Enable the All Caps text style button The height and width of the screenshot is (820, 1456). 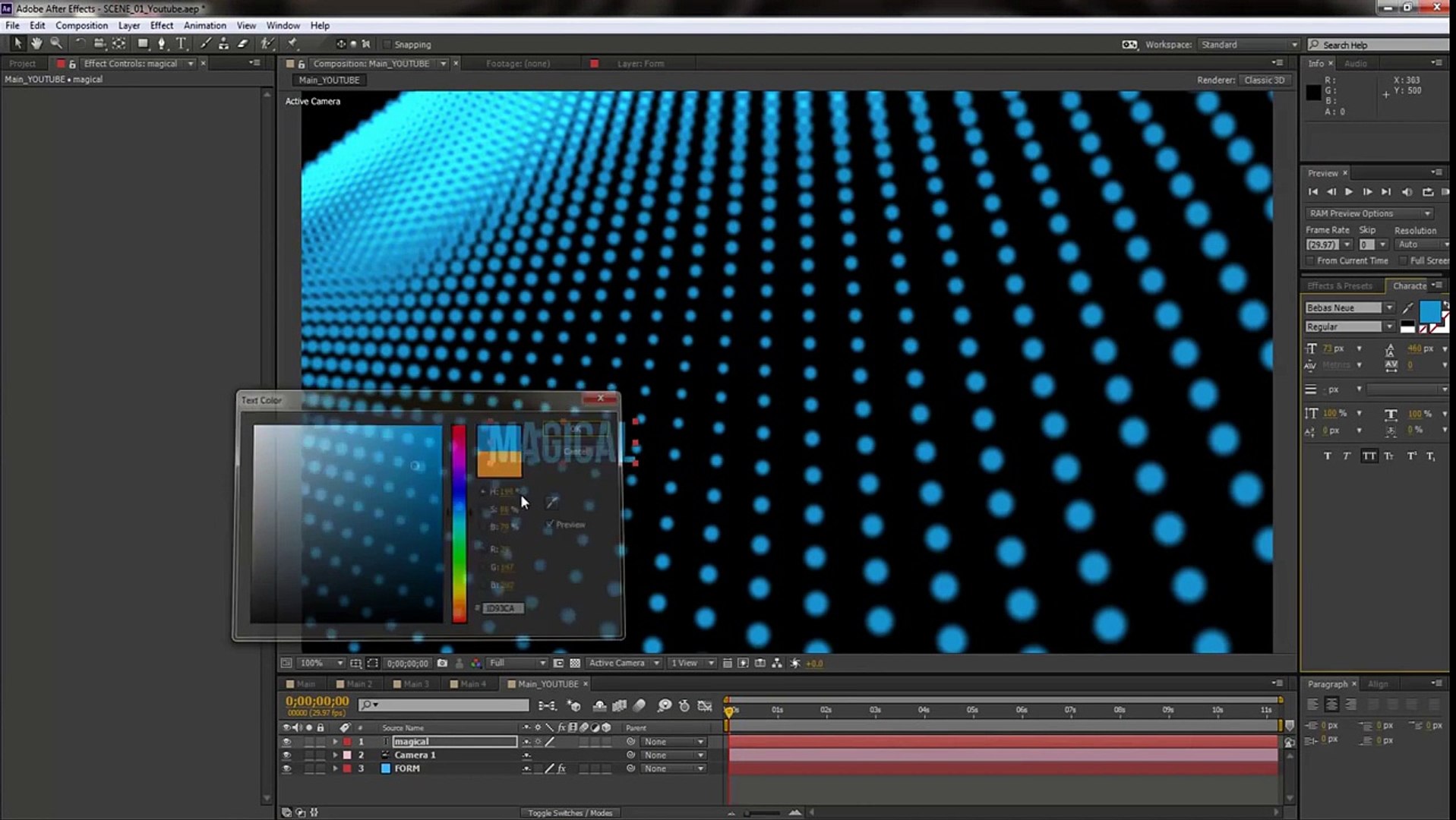coord(1369,456)
